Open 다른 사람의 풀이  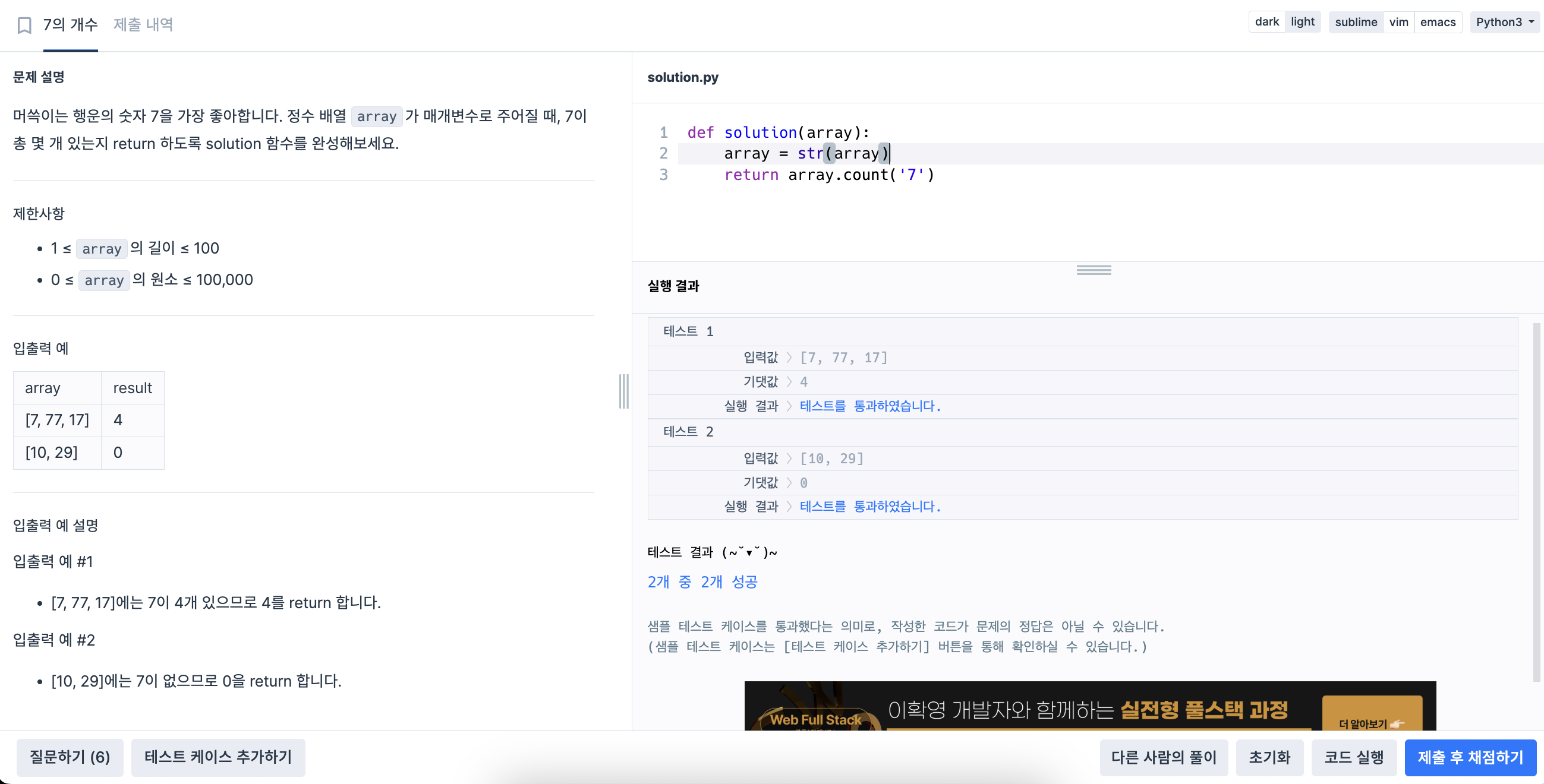coord(1164,758)
